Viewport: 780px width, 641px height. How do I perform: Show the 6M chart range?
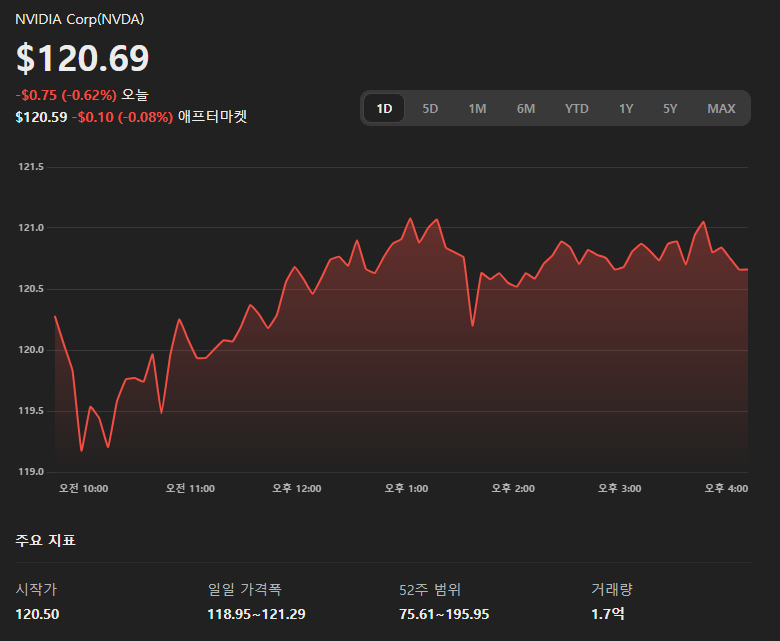[526, 108]
